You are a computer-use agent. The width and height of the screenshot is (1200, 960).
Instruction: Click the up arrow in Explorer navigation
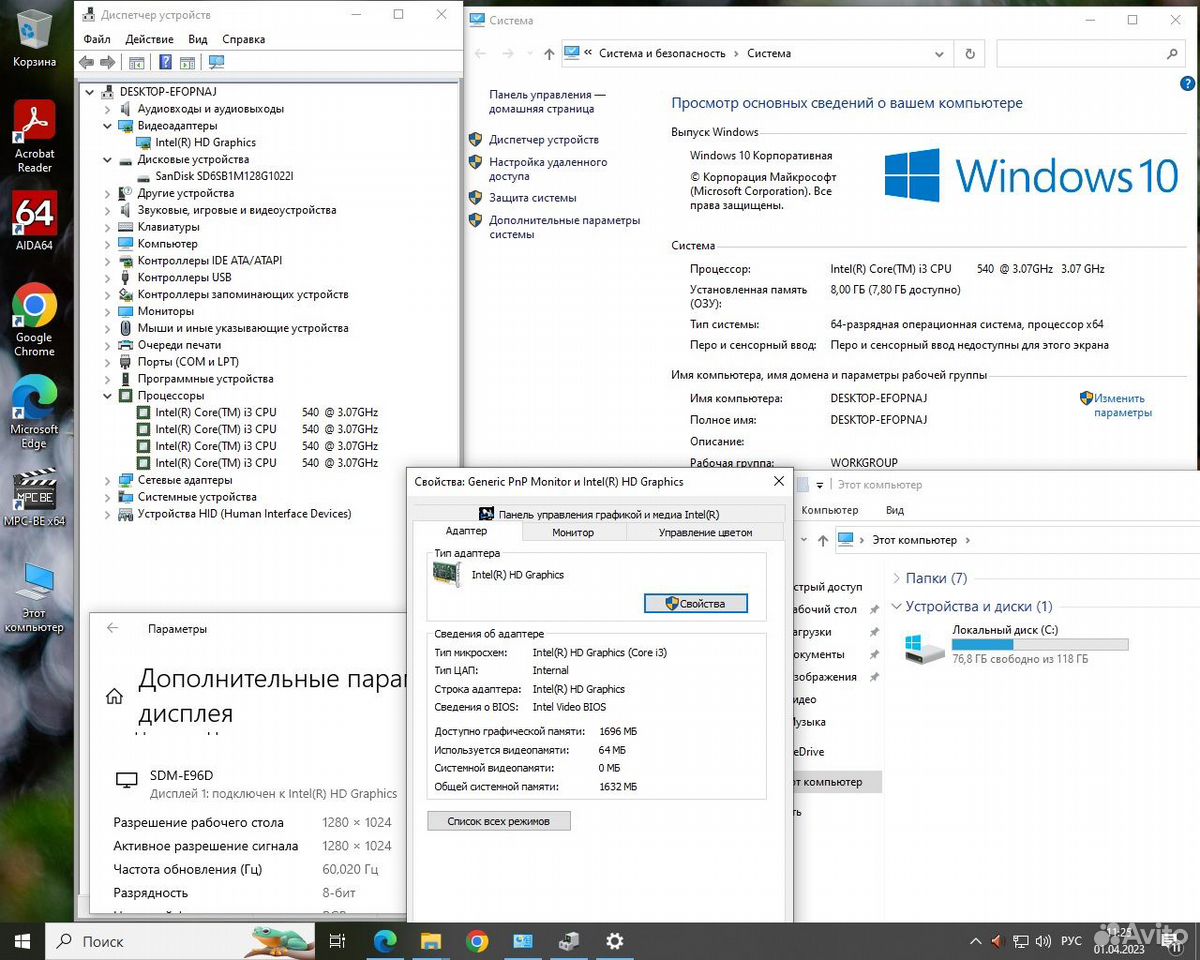pyautogui.click(x=822, y=540)
